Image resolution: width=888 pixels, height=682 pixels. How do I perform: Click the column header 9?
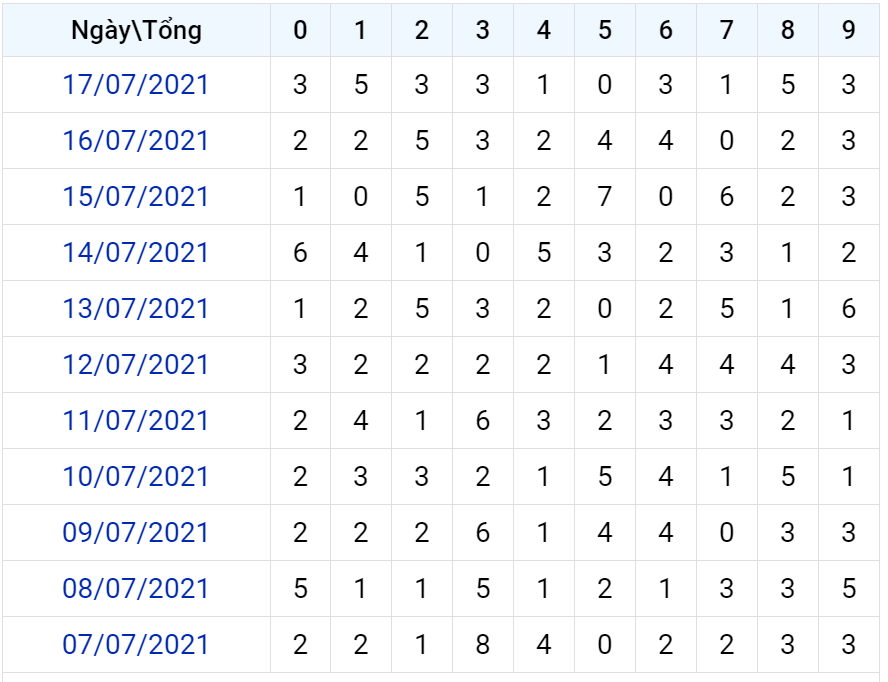(x=848, y=30)
